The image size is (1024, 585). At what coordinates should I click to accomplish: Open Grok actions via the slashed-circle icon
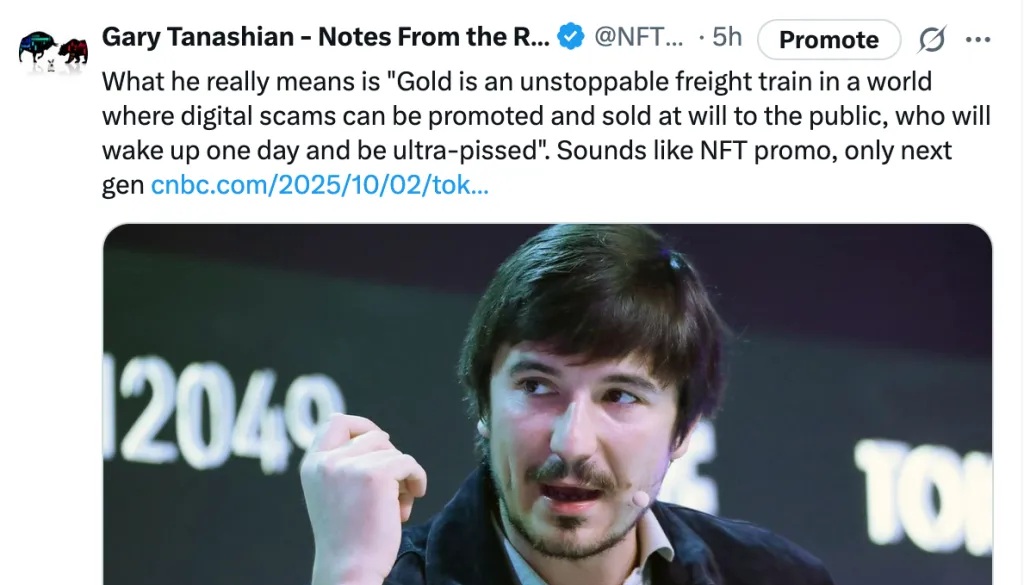coord(931,40)
